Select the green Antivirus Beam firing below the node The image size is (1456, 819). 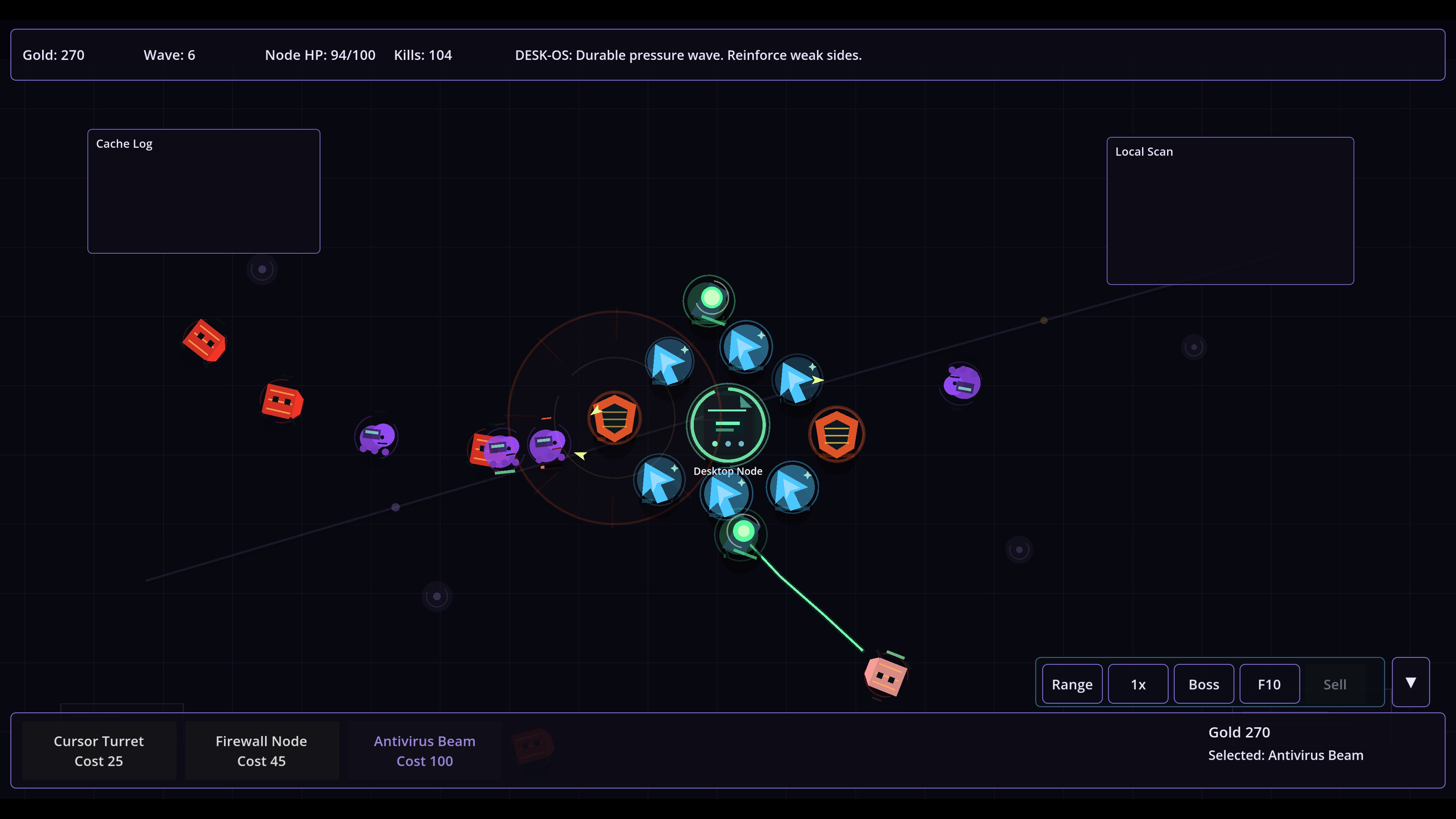(x=741, y=534)
